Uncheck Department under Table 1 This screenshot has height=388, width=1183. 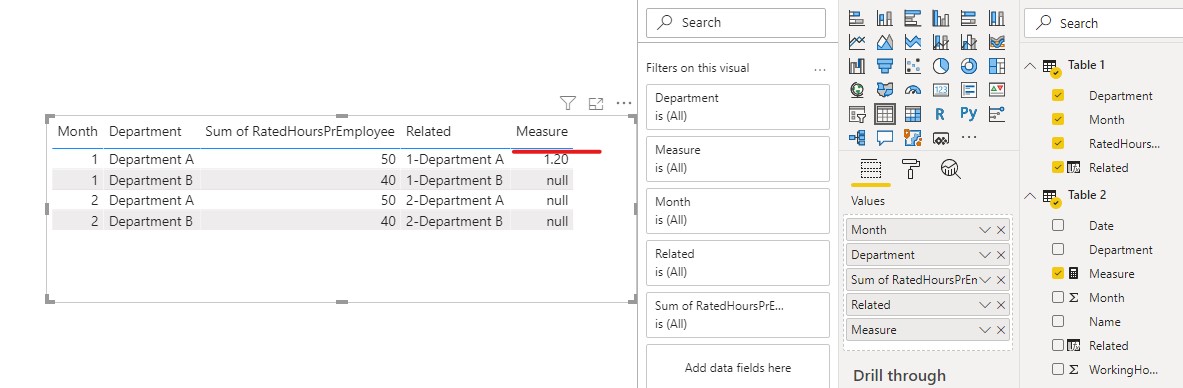pyautogui.click(x=1057, y=96)
